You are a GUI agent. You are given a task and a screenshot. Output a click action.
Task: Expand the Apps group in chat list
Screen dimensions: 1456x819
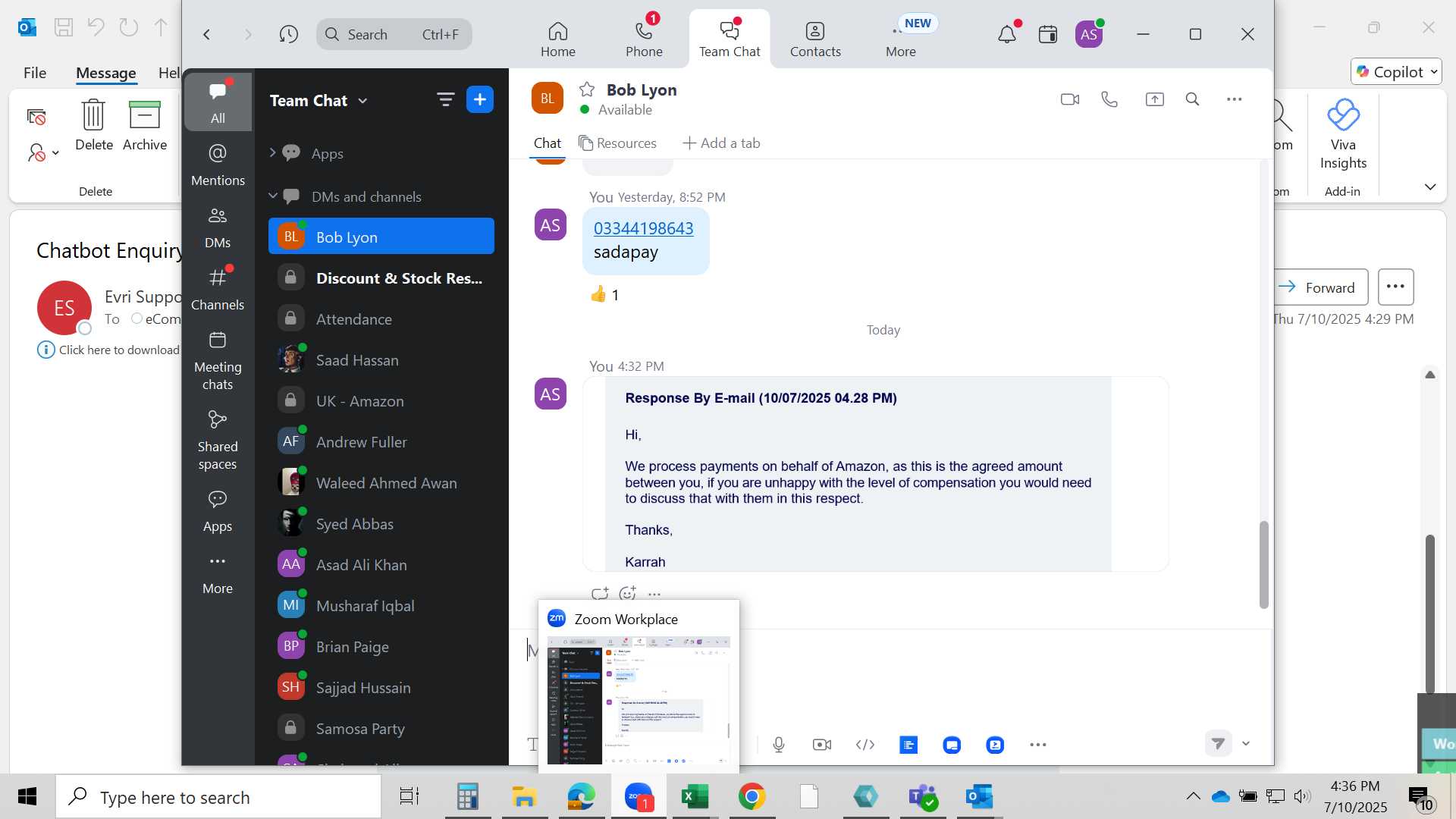272,153
